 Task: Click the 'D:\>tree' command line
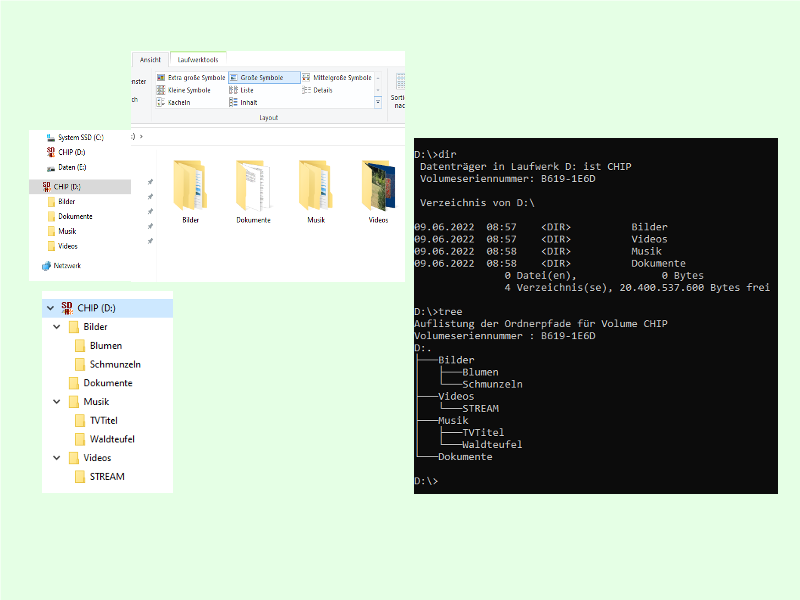pos(438,312)
